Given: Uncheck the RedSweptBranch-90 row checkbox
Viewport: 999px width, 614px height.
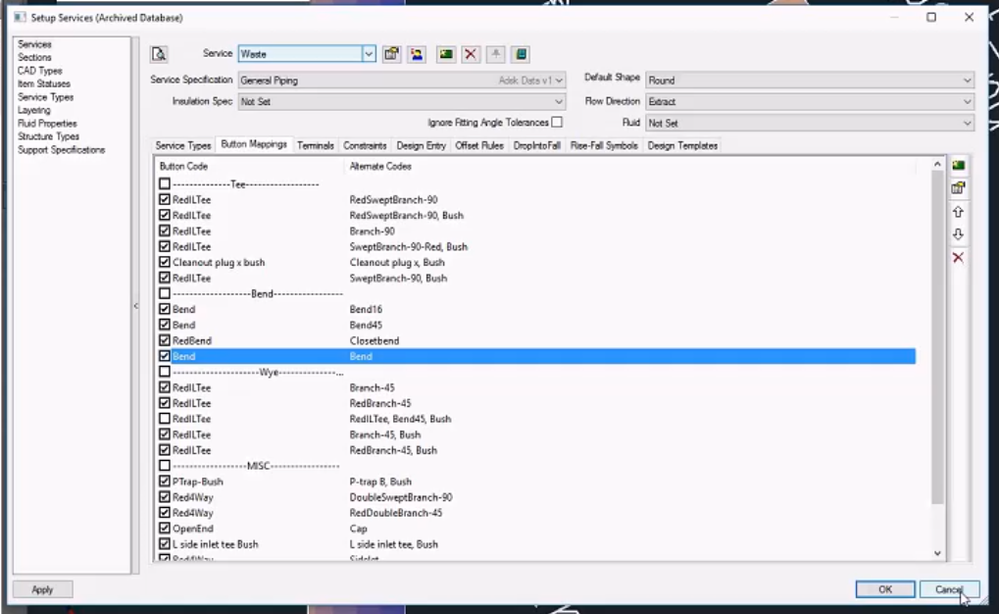Looking at the screenshot, I should click(164, 199).
